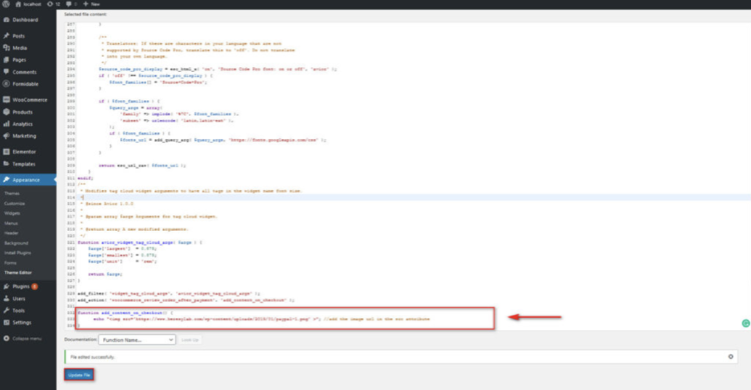Open the WordPress logo menu
751x390 pixels.
pyautogui.click(x=6, y=4)
